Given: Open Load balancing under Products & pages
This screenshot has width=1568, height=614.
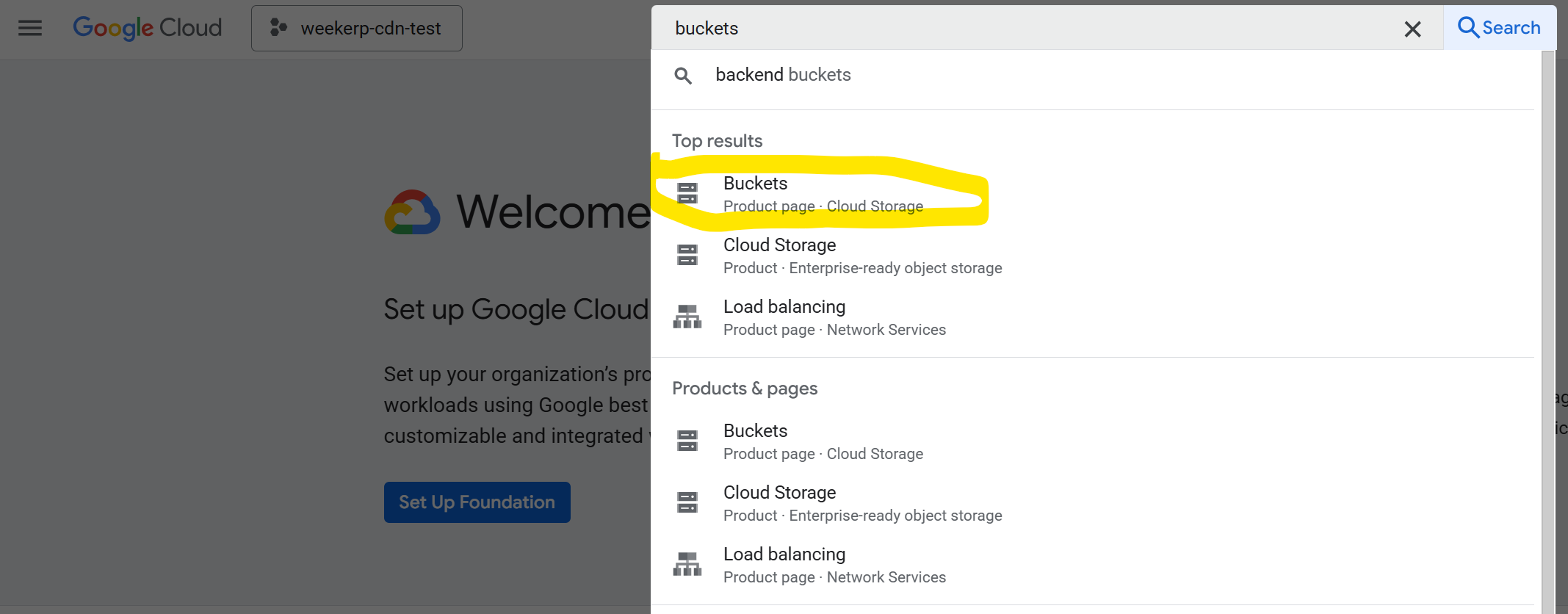Looking at the screenshot, I should click(x=834, y=565).
